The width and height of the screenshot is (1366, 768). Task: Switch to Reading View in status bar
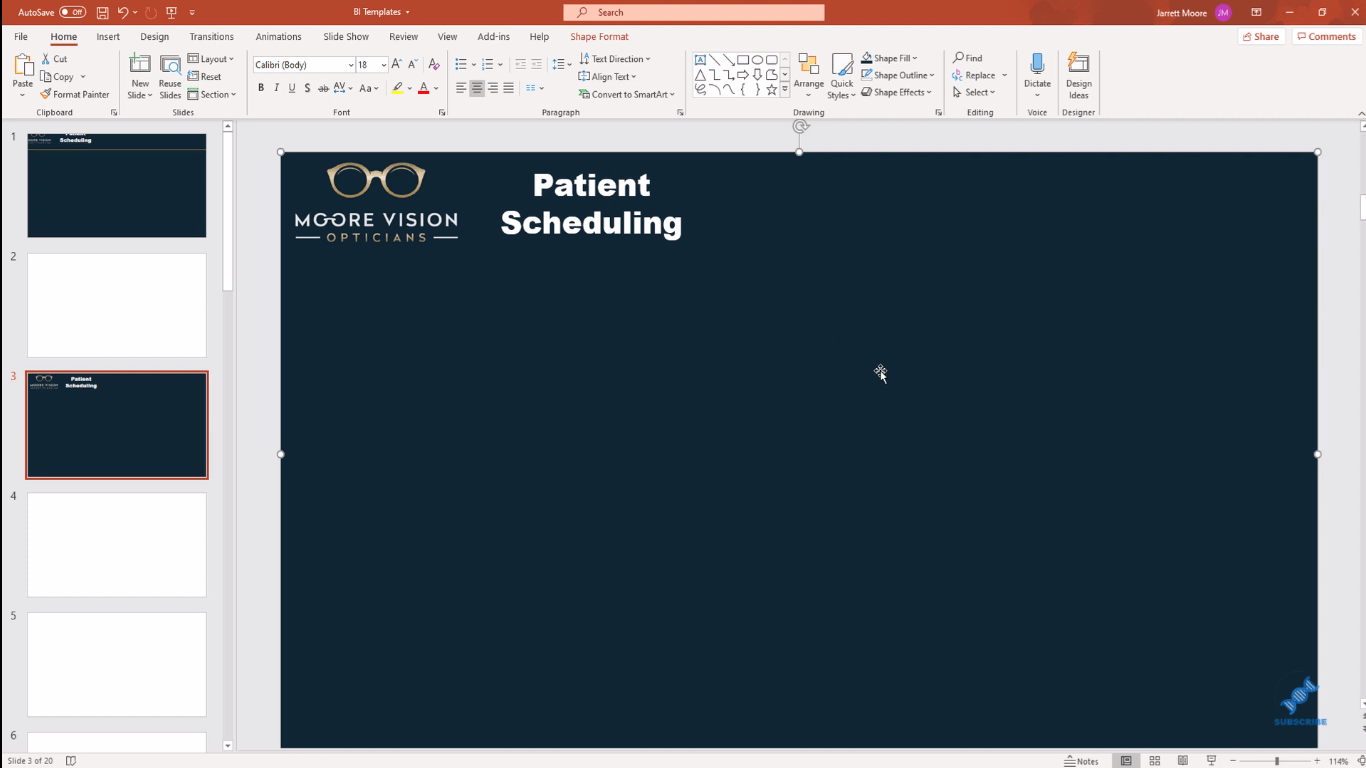point(1183,761)
